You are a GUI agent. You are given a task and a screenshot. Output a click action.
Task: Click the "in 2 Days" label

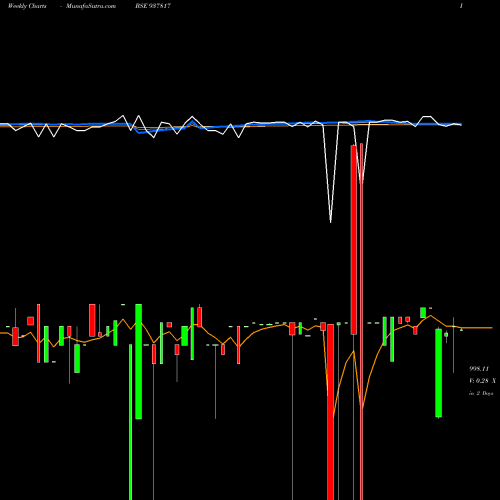[481, 393]
